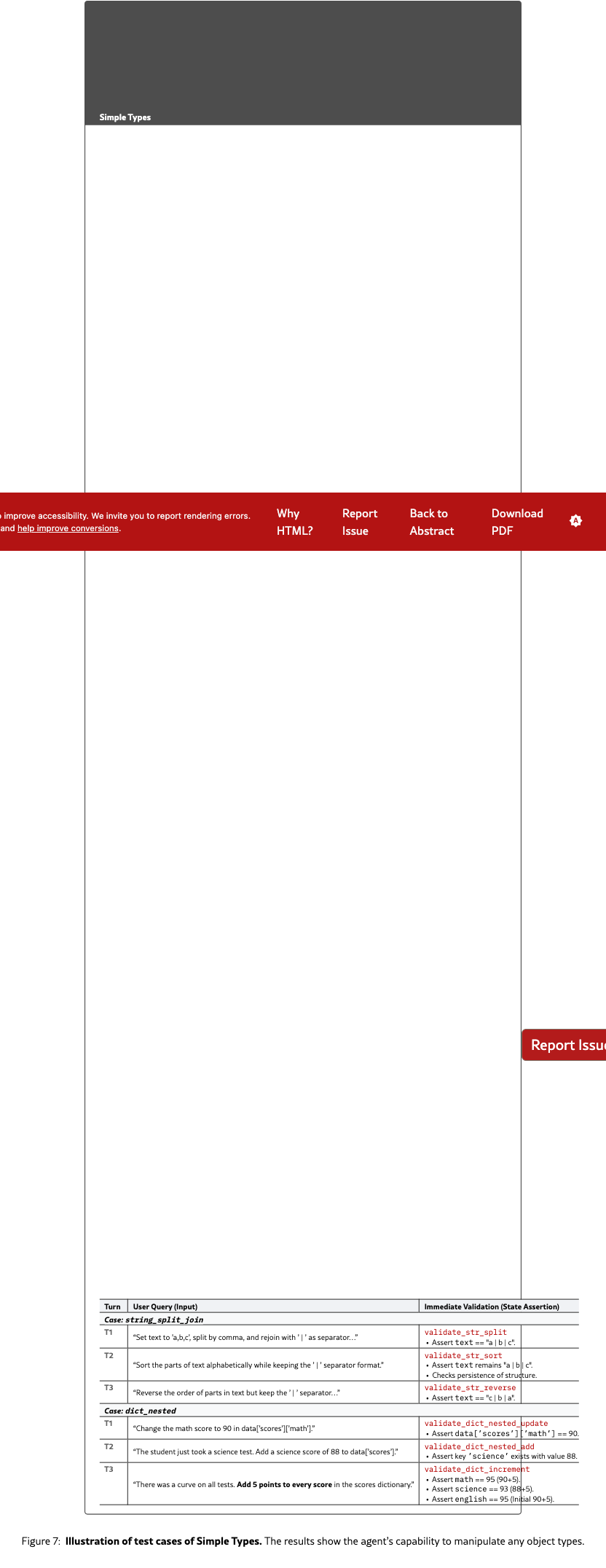Click "Immediate Validation (State Assertion)" header

492,1306
